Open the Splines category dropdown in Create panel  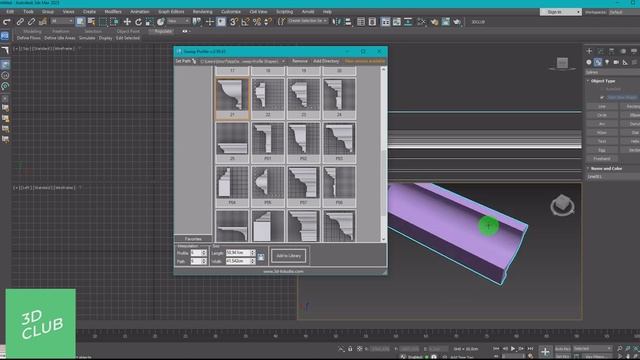tap(612, 72)
